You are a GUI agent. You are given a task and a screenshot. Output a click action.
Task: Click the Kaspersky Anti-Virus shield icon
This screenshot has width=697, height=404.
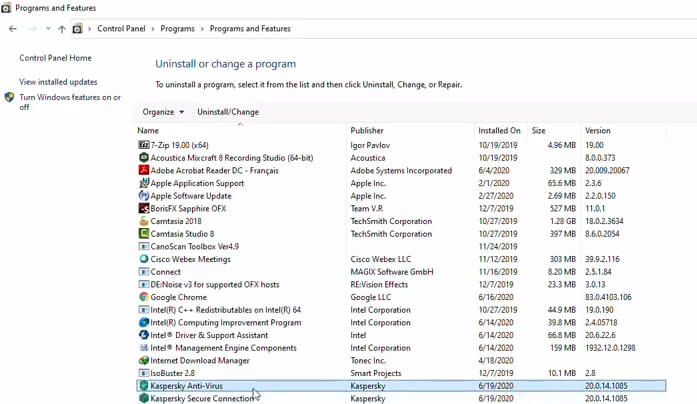(144, 385)
